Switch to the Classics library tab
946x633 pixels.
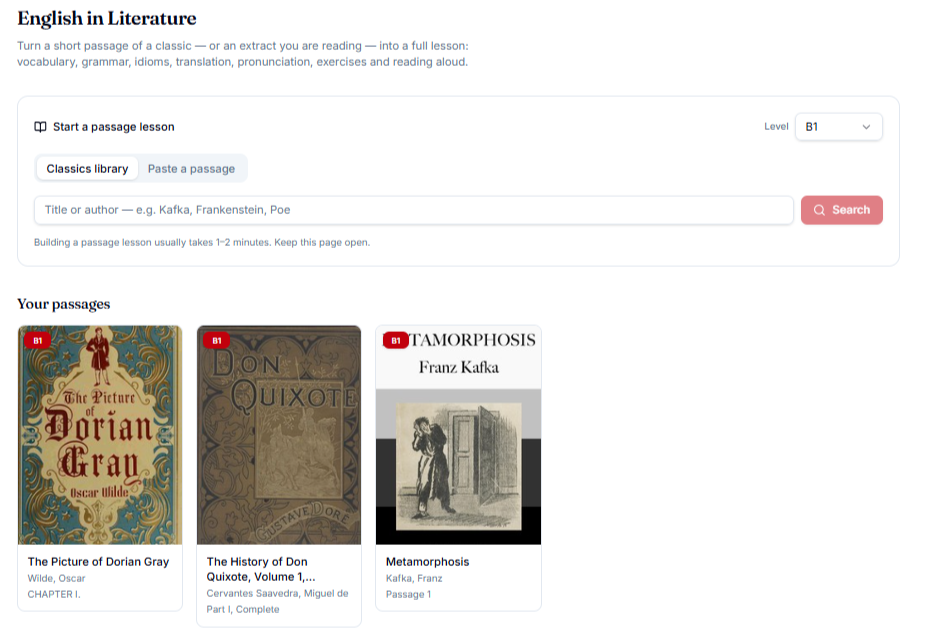pyautogui.click(x=87, y=169)
